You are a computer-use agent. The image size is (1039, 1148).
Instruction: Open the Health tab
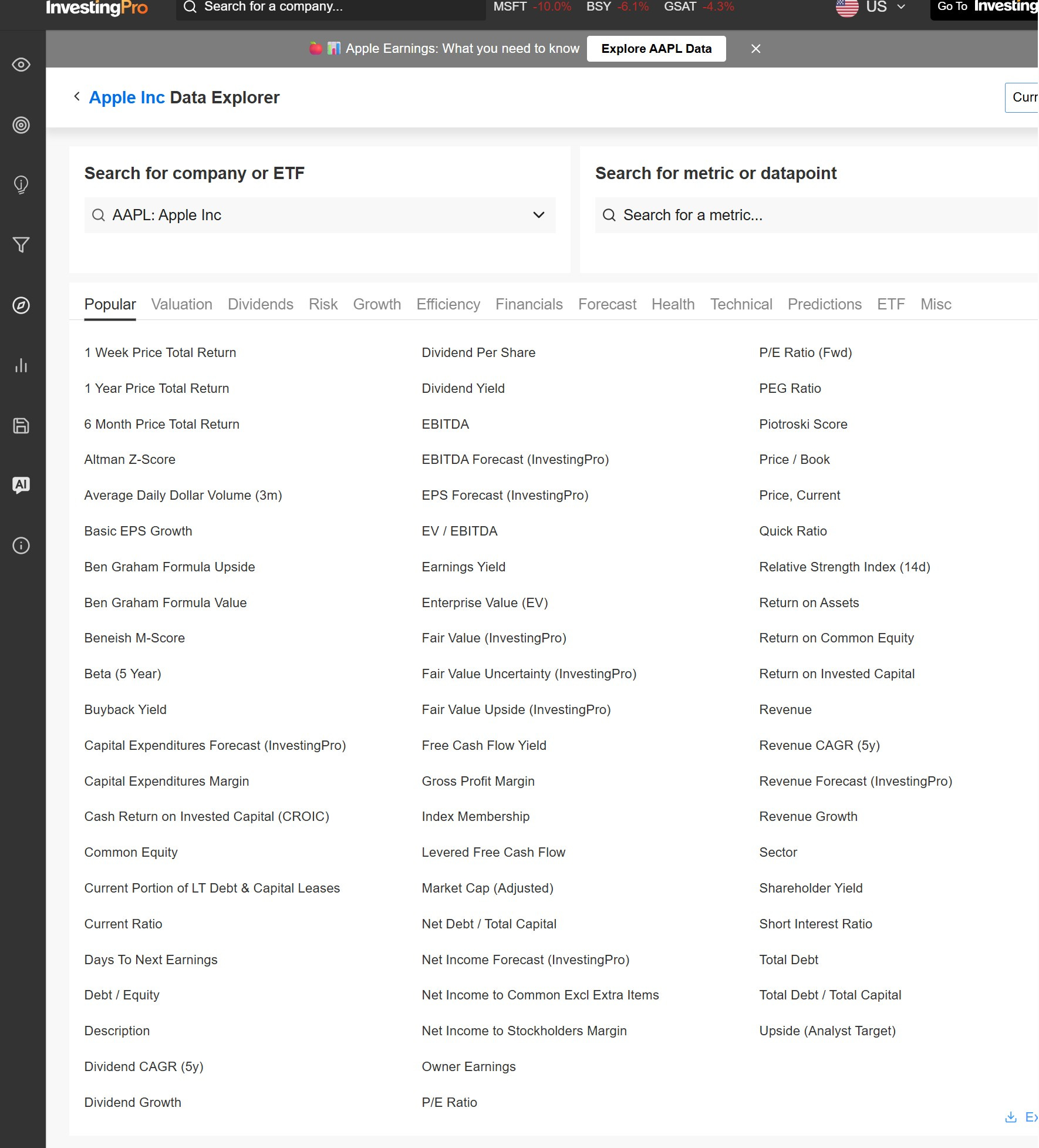673,304
